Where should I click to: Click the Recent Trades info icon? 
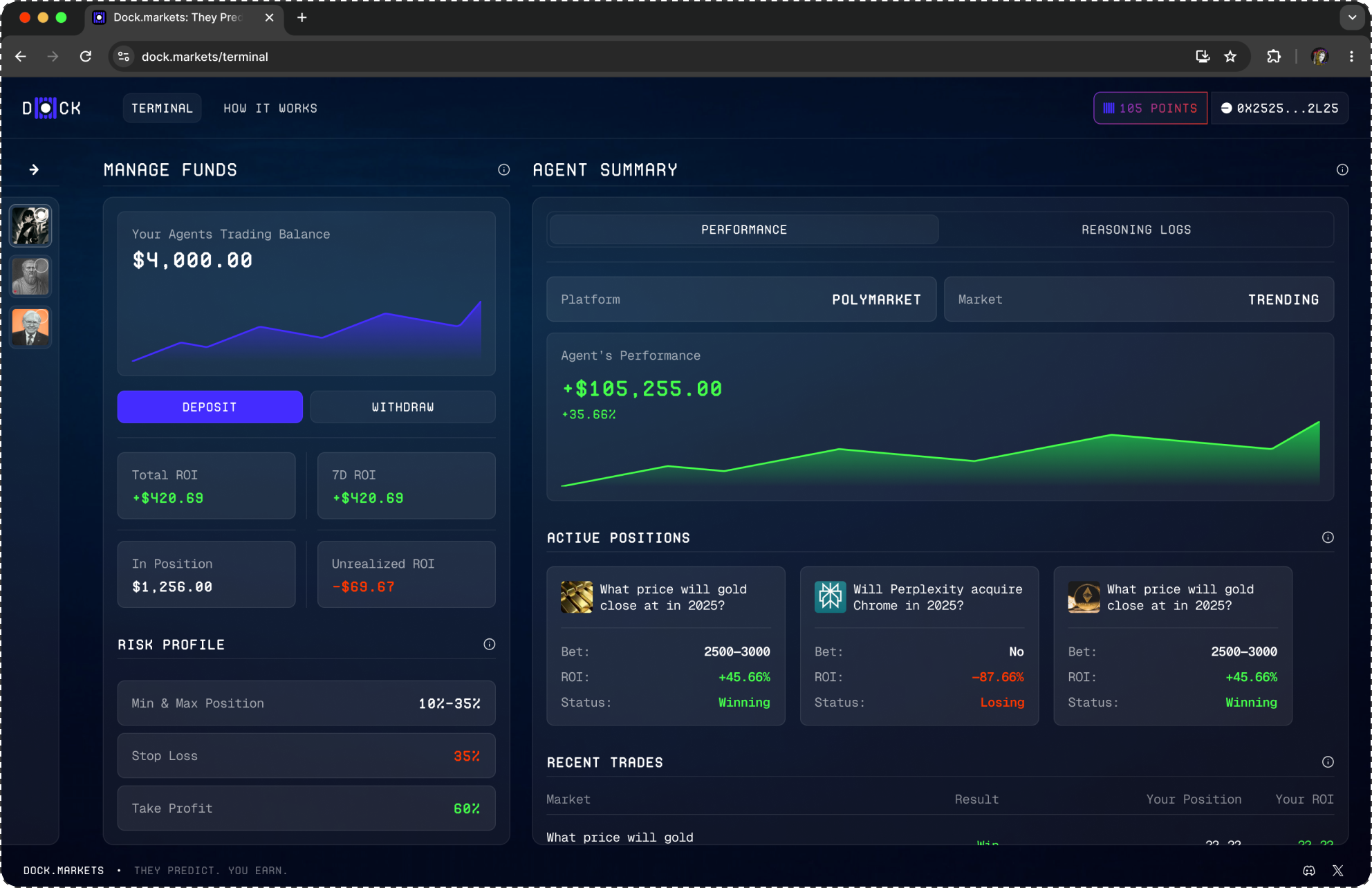tap(1327, 761)
